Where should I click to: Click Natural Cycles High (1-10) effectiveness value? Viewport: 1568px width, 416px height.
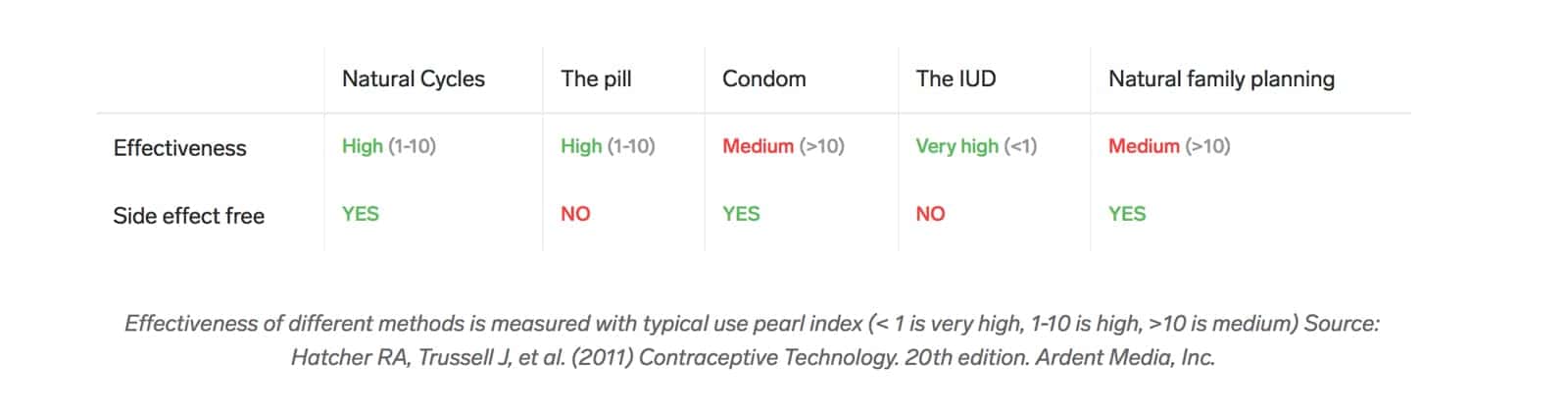click(388, 146)
